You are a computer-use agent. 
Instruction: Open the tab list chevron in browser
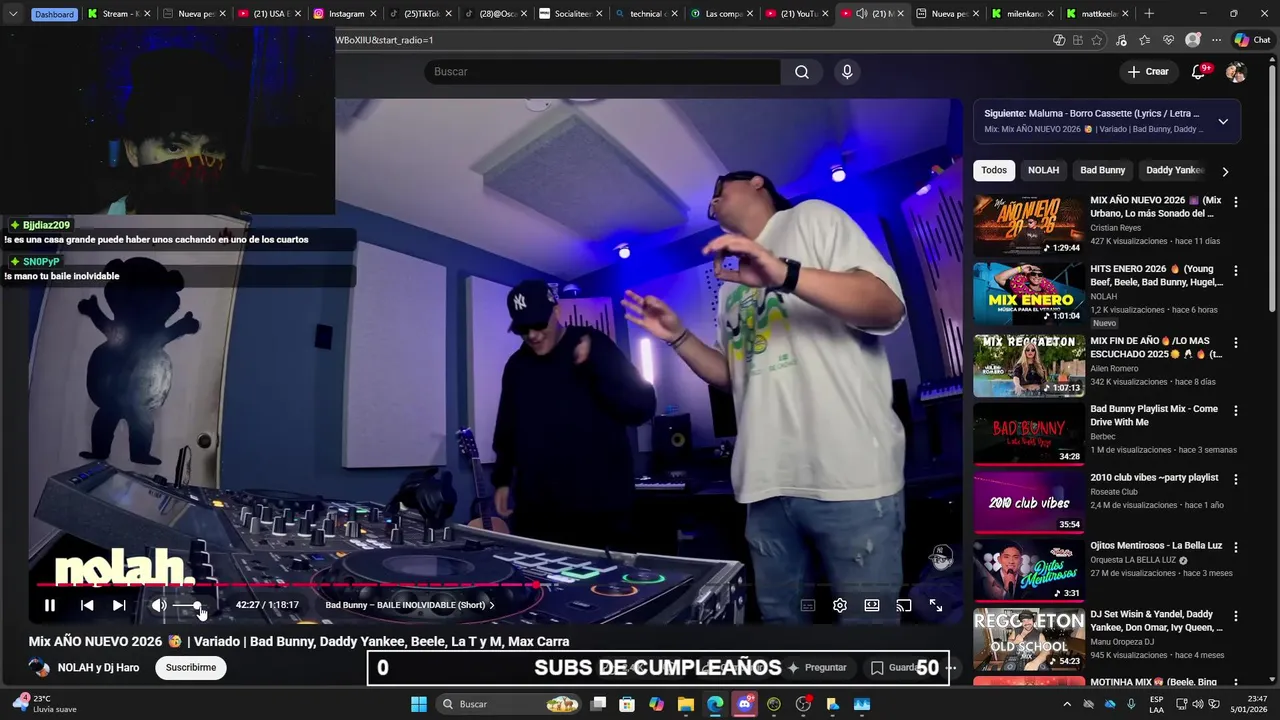(x=13, y=14)
